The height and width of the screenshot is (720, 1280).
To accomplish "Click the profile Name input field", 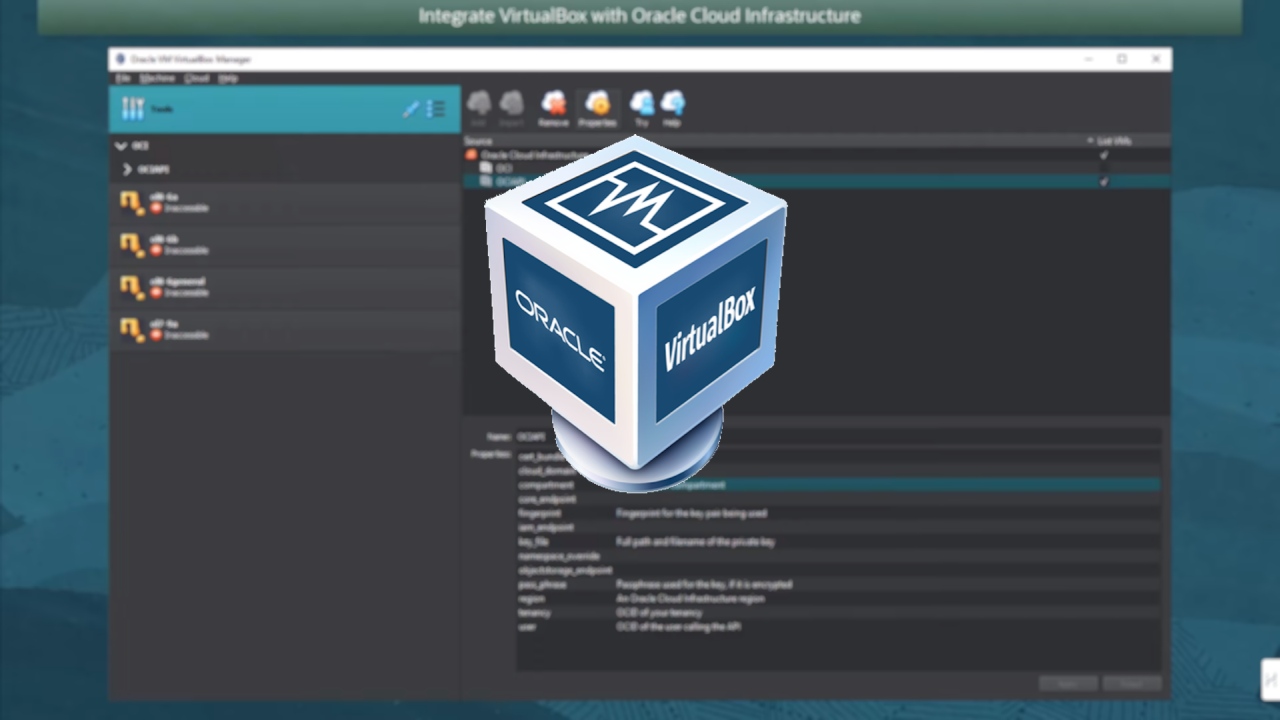I will pyautogui.click(x=838, y=437).
